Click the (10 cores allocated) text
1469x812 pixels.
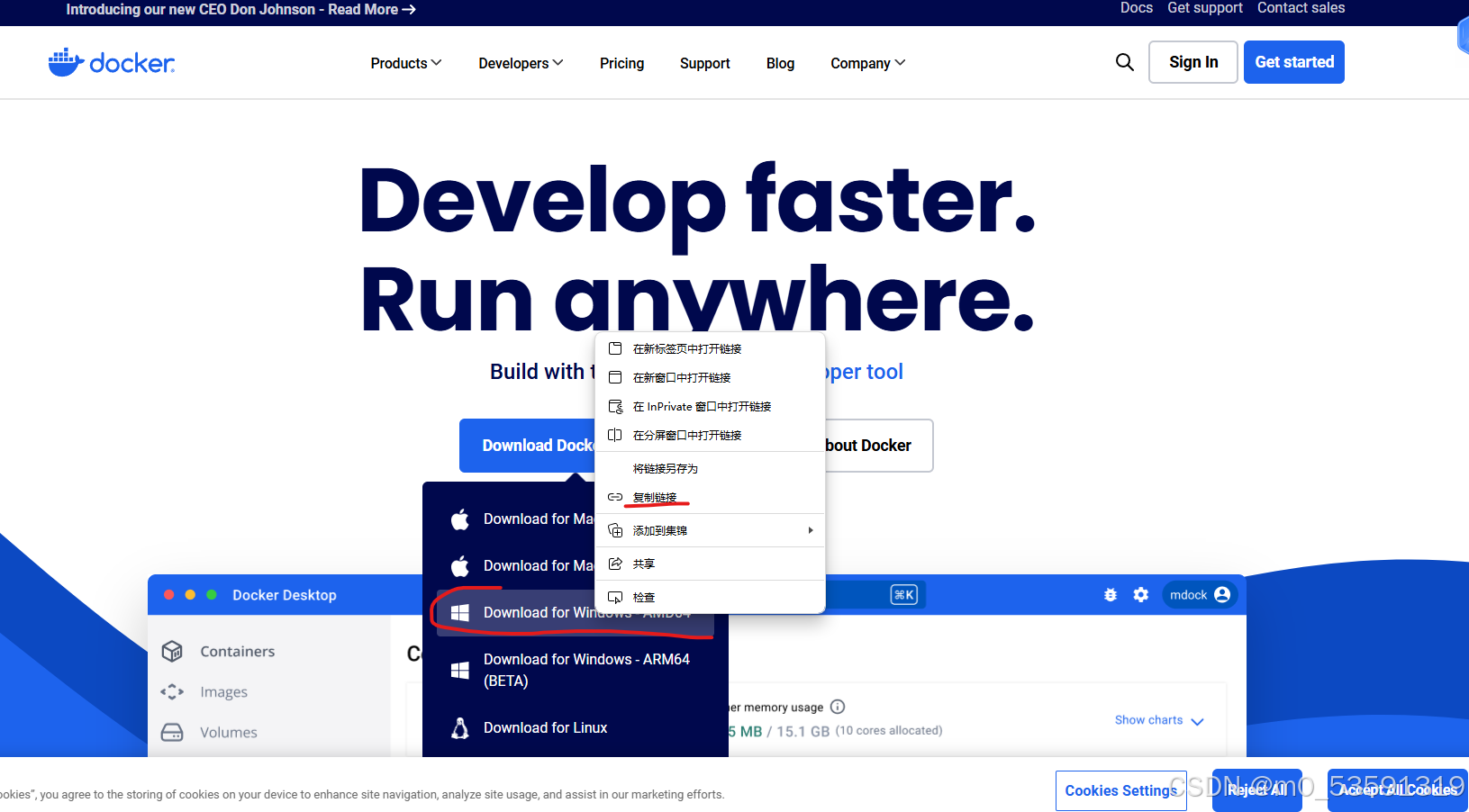(x=889, y=731)
